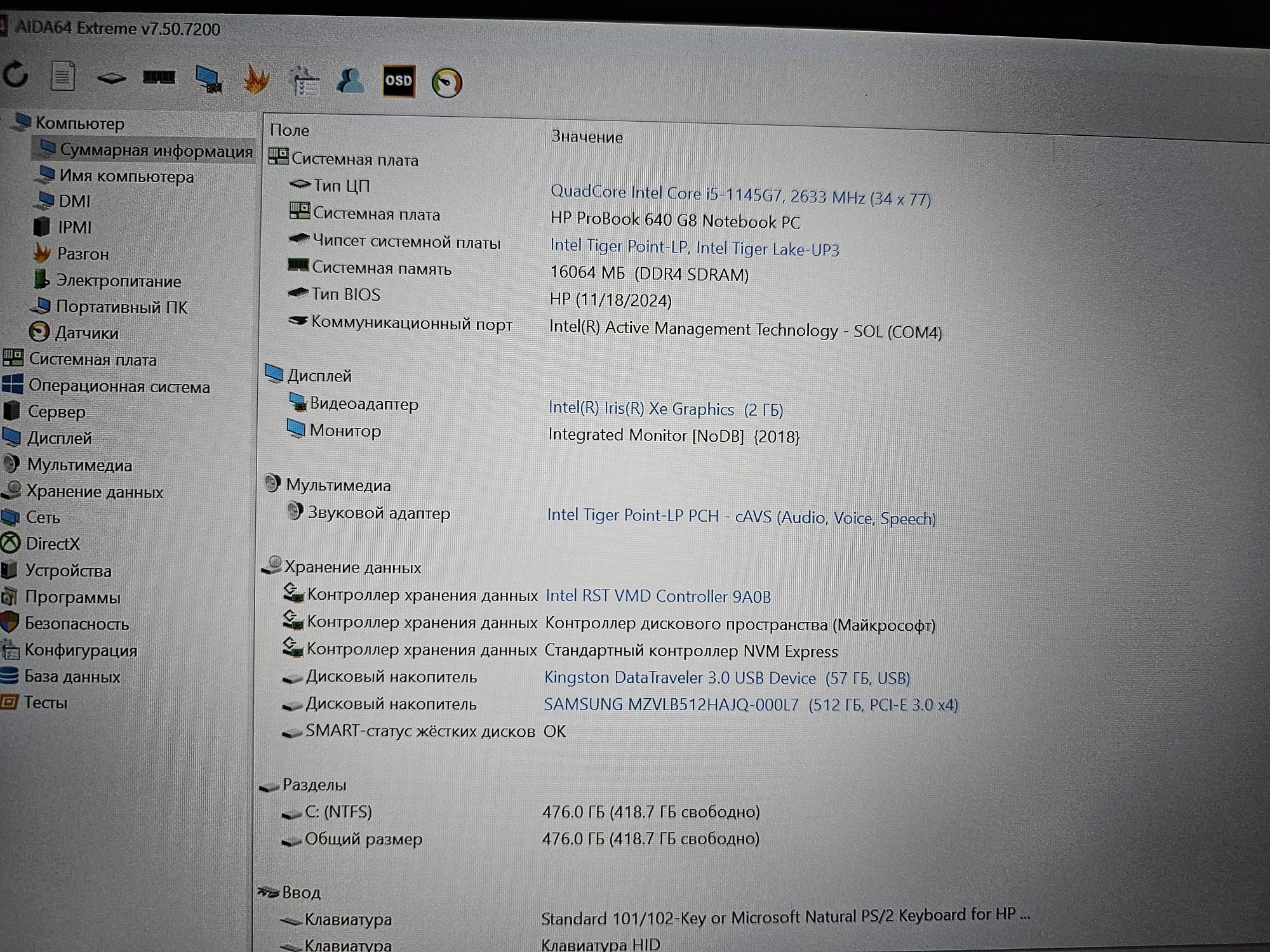Screen dimensions: 1270x952
Task: Click the Refresh toolbar icon
Action: [x=16, y=76]
